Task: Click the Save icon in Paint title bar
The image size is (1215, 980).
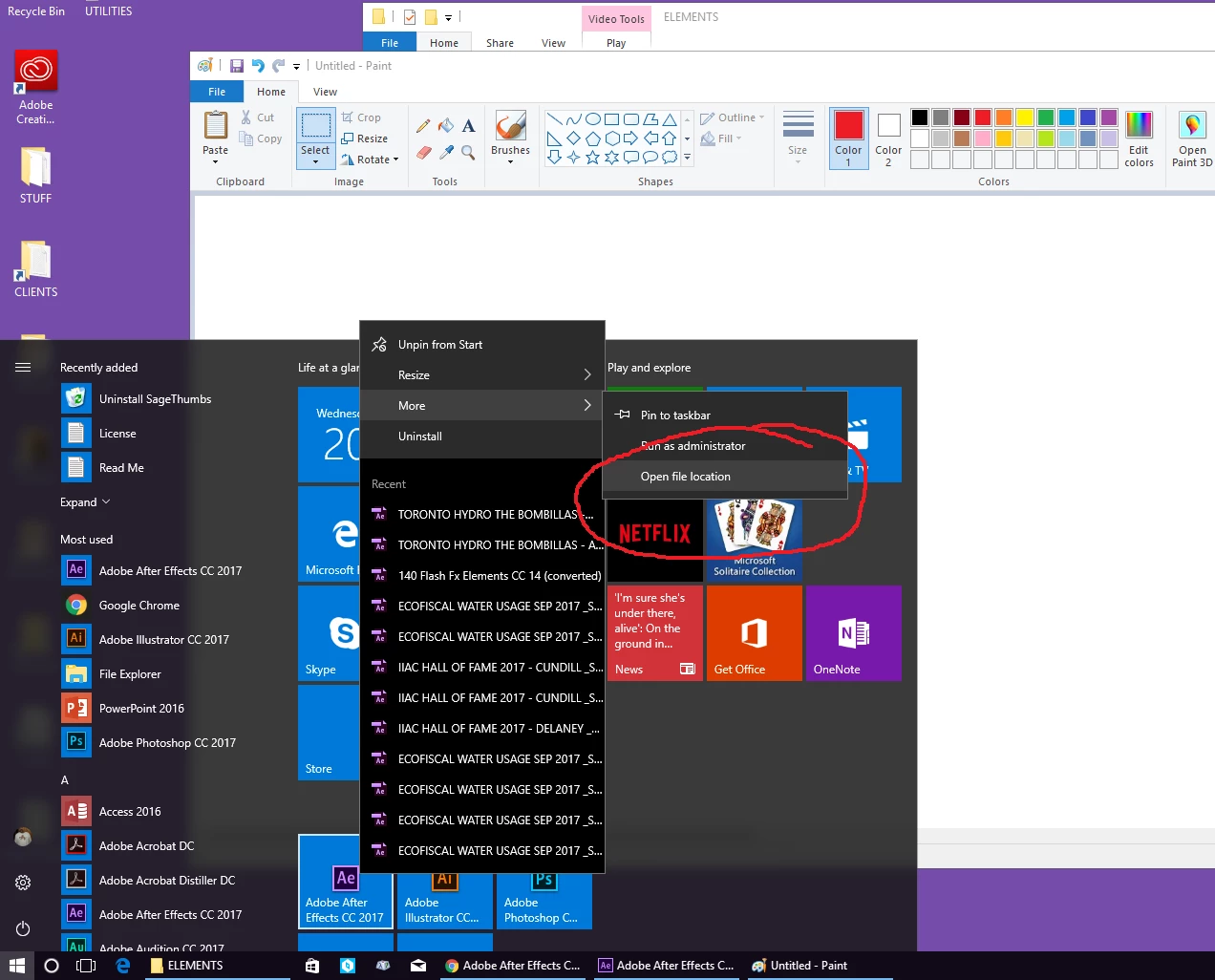Action: click(237, 66)
